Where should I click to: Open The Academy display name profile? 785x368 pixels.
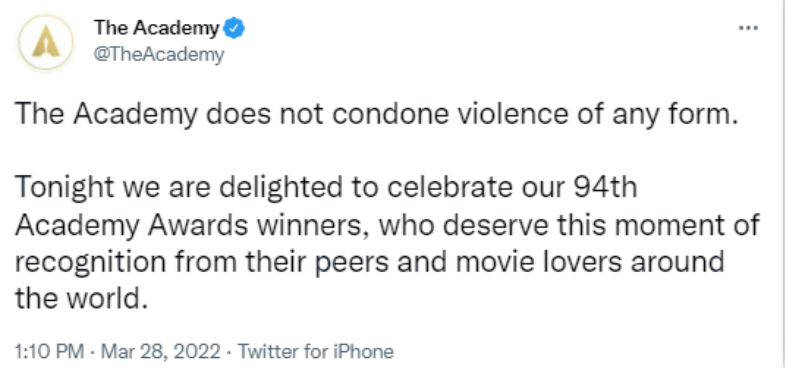coord(157,29)
